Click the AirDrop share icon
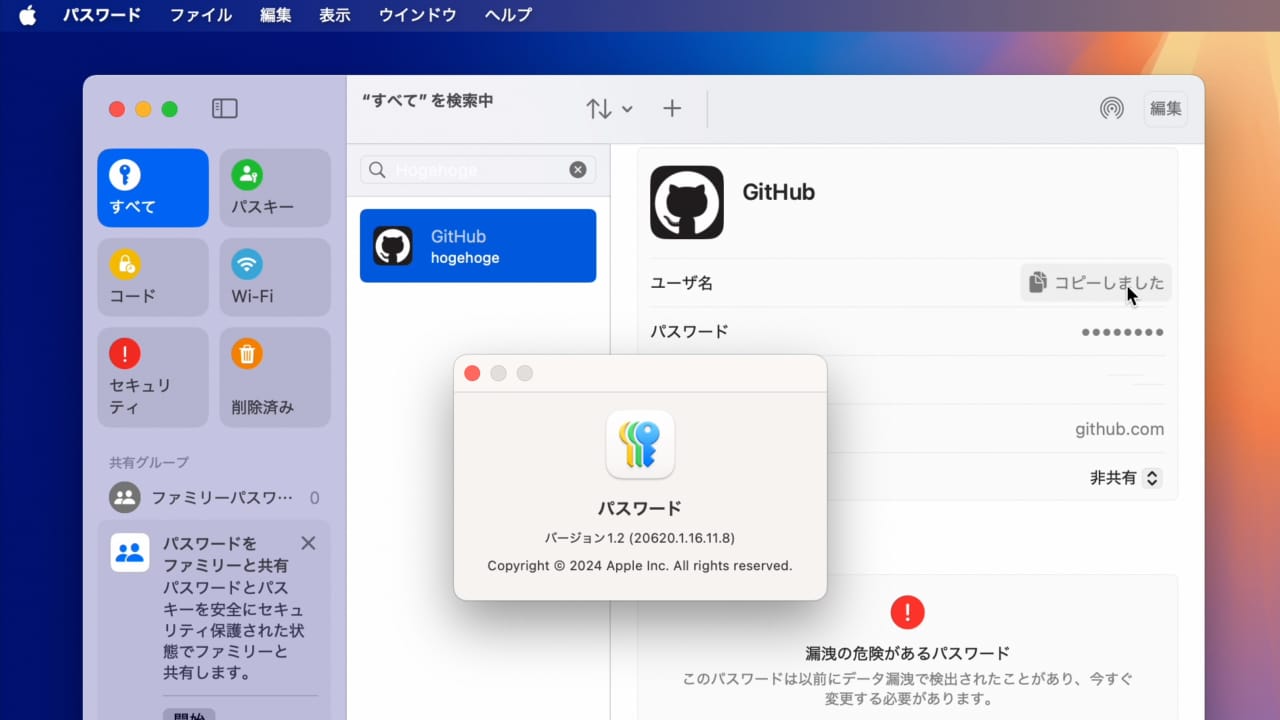This screenshot has height=720, width=1280. click(1111, 109)
